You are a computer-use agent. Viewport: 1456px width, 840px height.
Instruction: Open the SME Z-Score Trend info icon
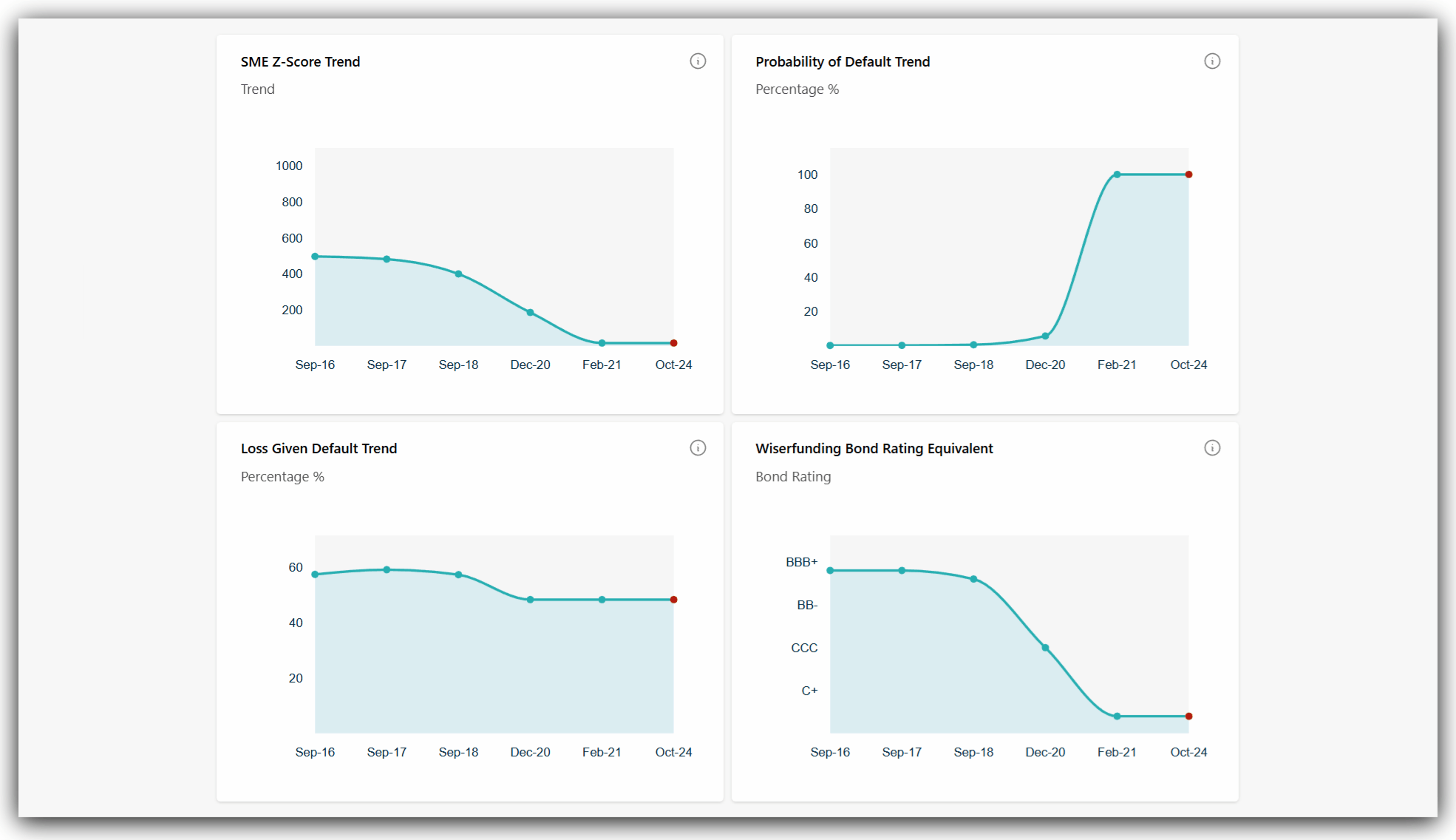click(698, 61)
